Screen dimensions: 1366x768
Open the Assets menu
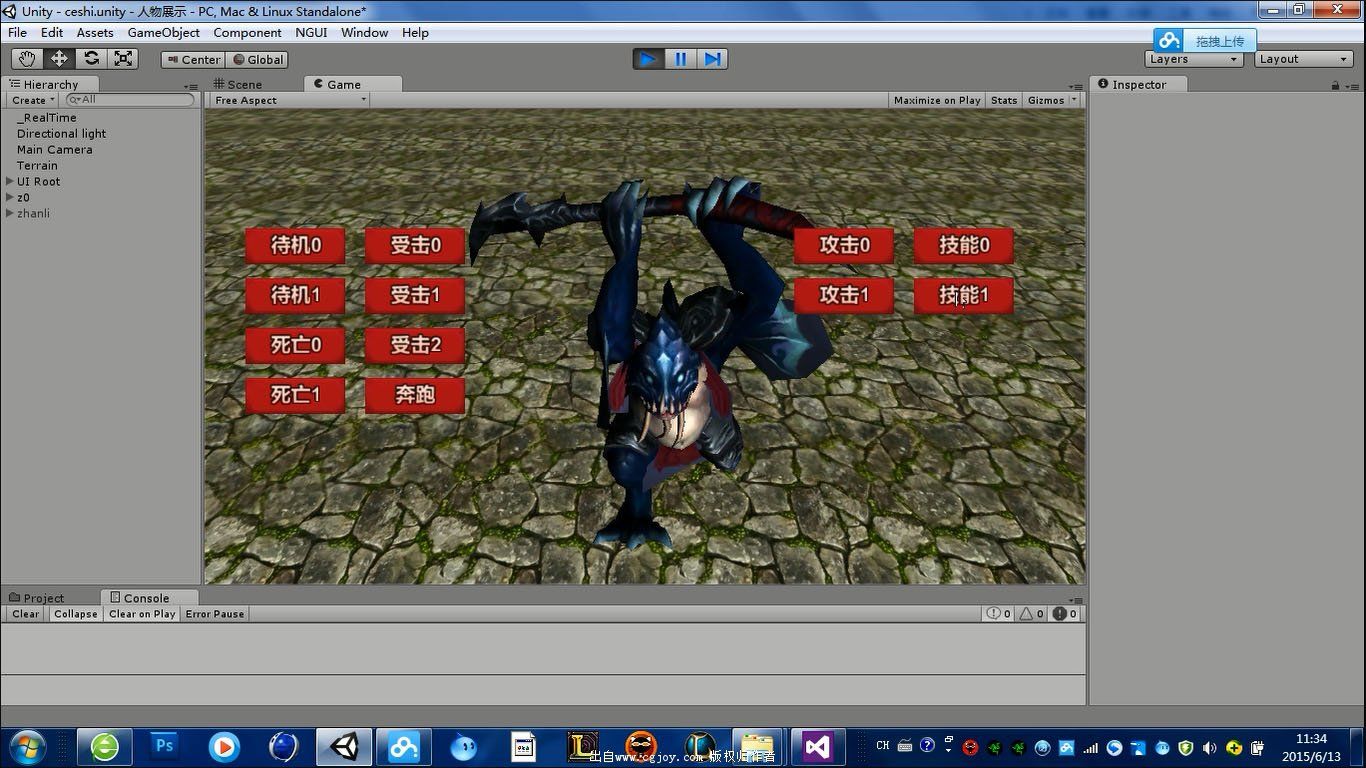[95, 32]
